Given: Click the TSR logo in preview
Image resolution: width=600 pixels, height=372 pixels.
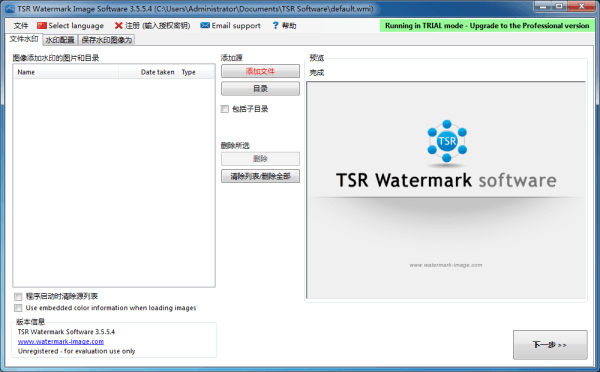Looking at the screenshot, I should (447, 141).
